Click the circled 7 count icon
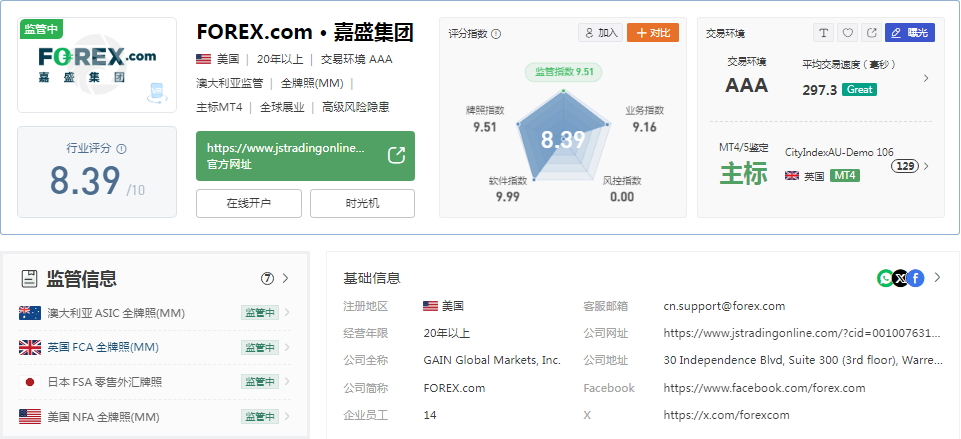Screen dimensions: 961x439 (267, 278)
